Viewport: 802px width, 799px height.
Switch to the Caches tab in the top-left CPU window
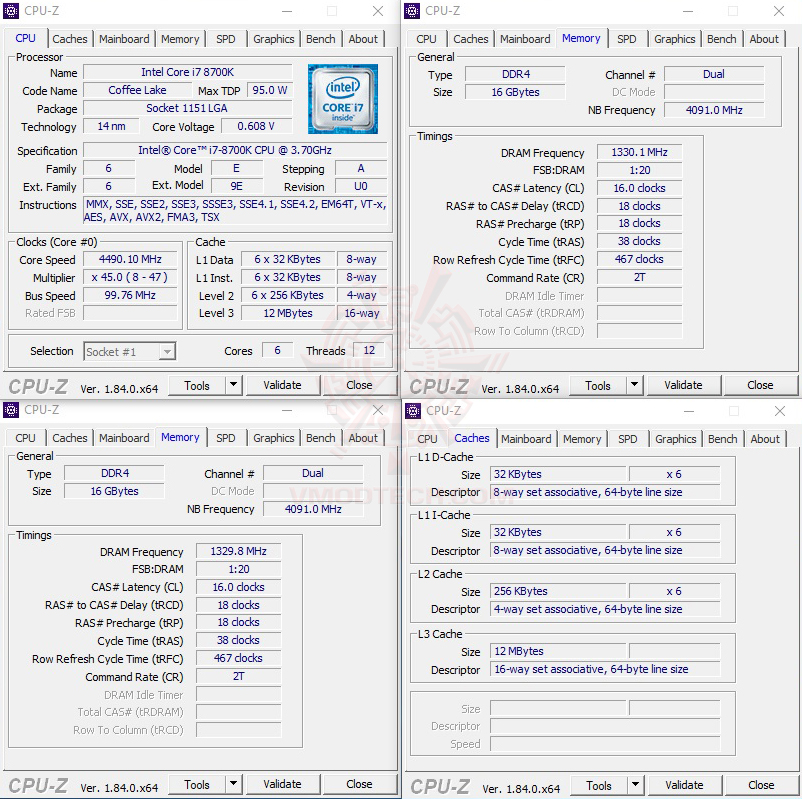pos(70,39)
